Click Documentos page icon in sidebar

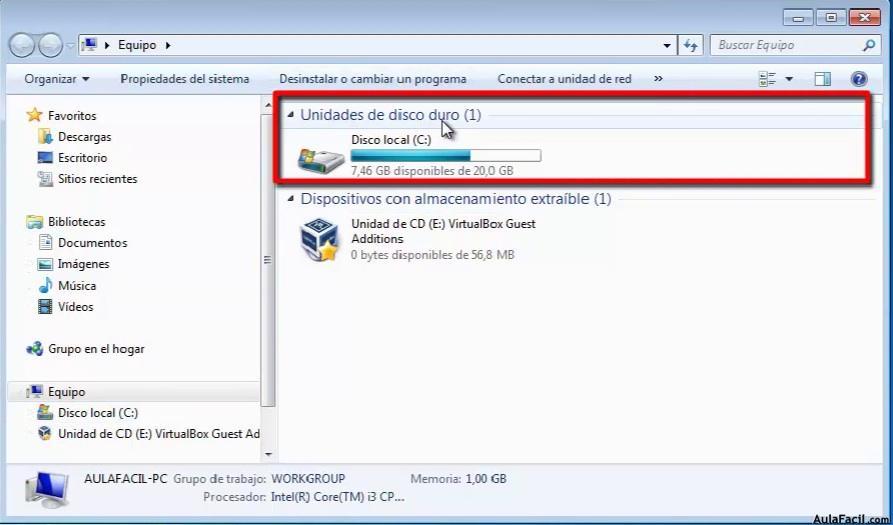point(45,243)
